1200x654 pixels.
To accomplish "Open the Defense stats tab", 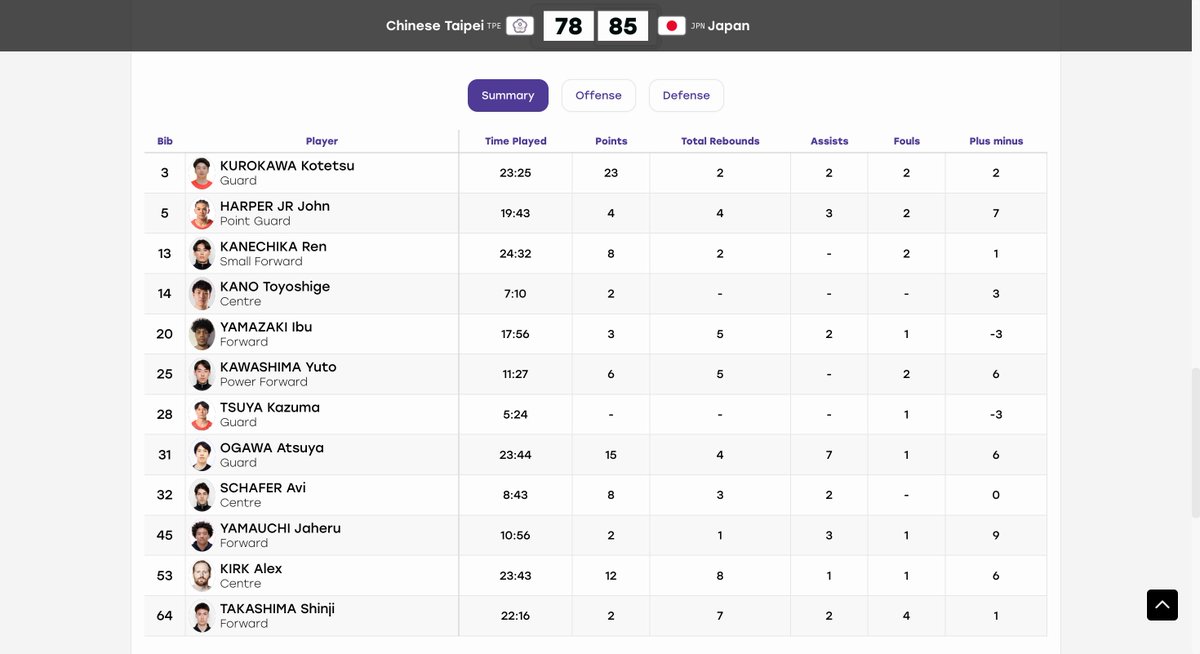I will coord(686,95).
